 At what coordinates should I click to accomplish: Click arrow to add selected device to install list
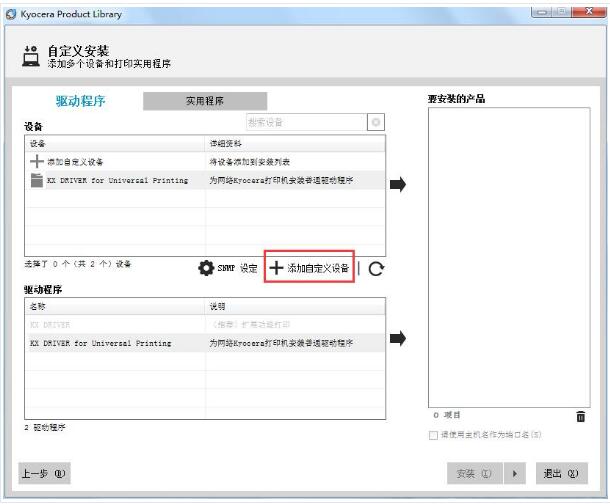398,184
